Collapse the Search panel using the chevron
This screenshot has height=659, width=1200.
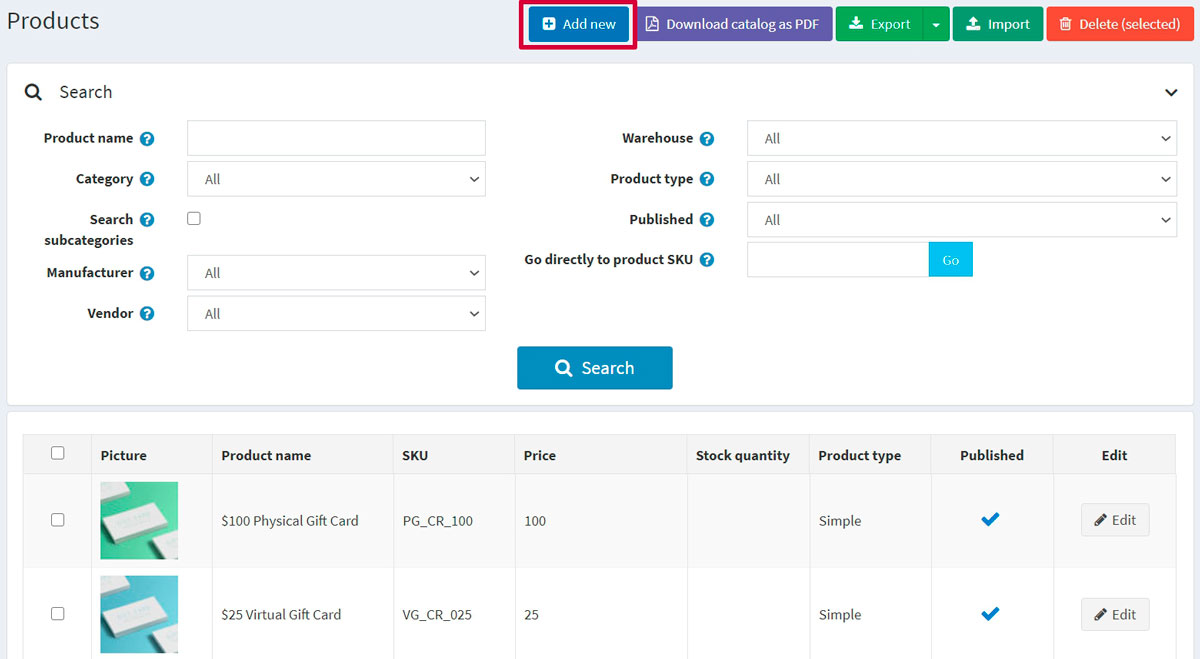point(1171,92)
